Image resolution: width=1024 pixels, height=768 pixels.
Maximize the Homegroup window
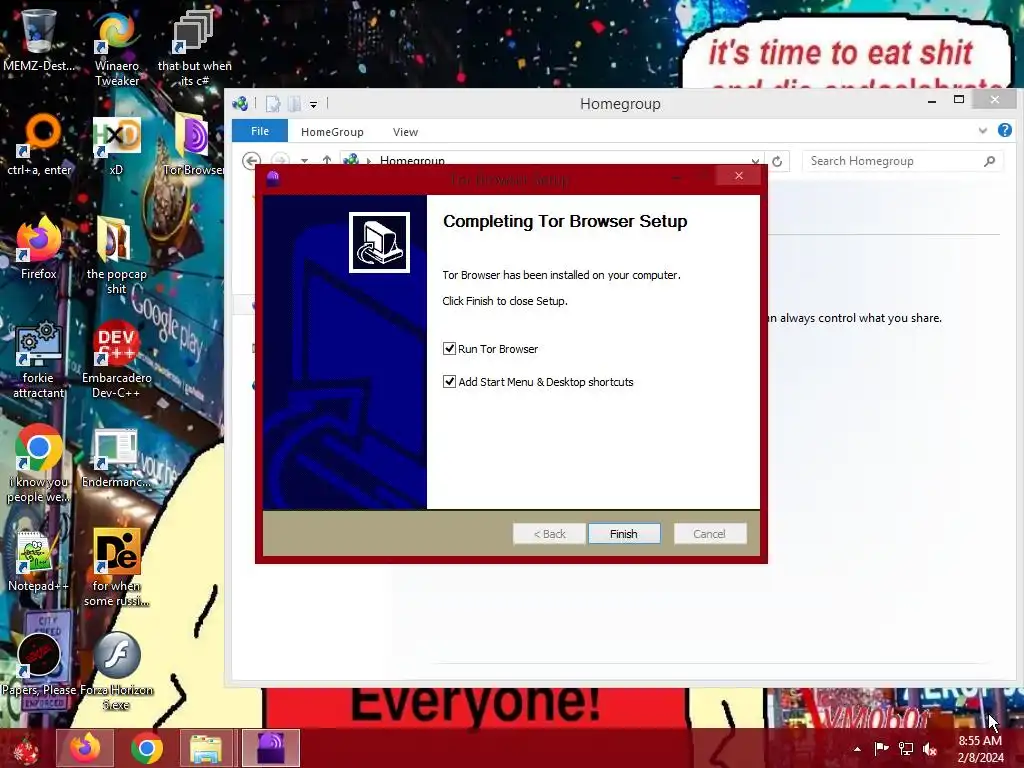pyautogui.click(x=959, y=100)
